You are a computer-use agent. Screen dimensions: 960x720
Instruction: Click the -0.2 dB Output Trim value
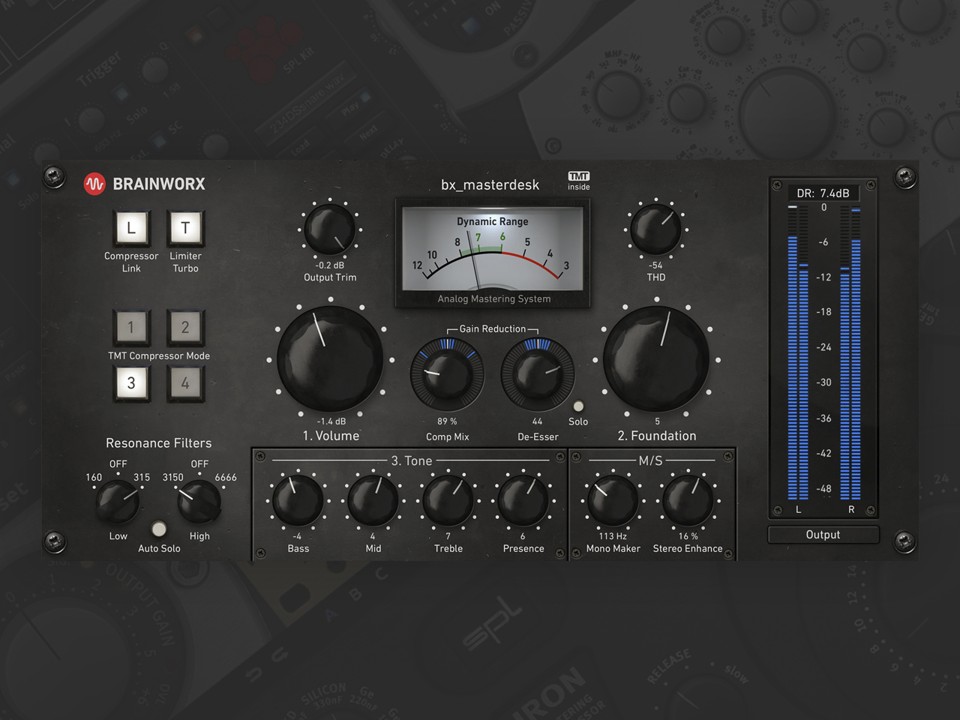click(x=330, y=265)
